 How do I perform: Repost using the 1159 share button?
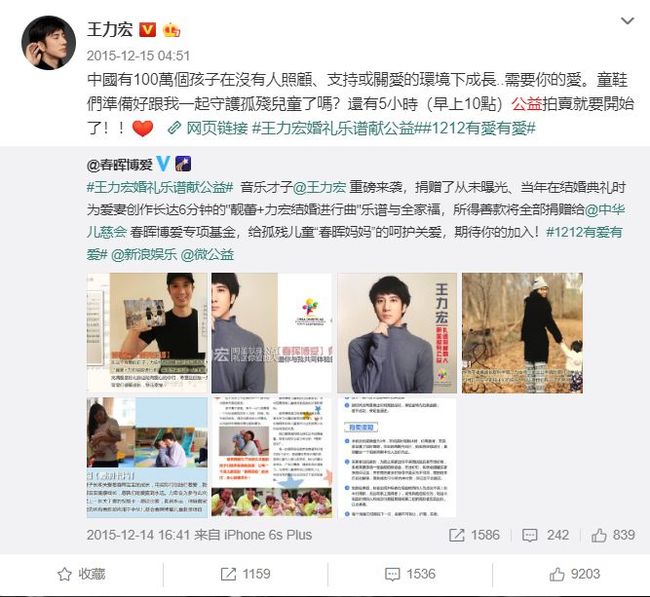coord(245,574)
